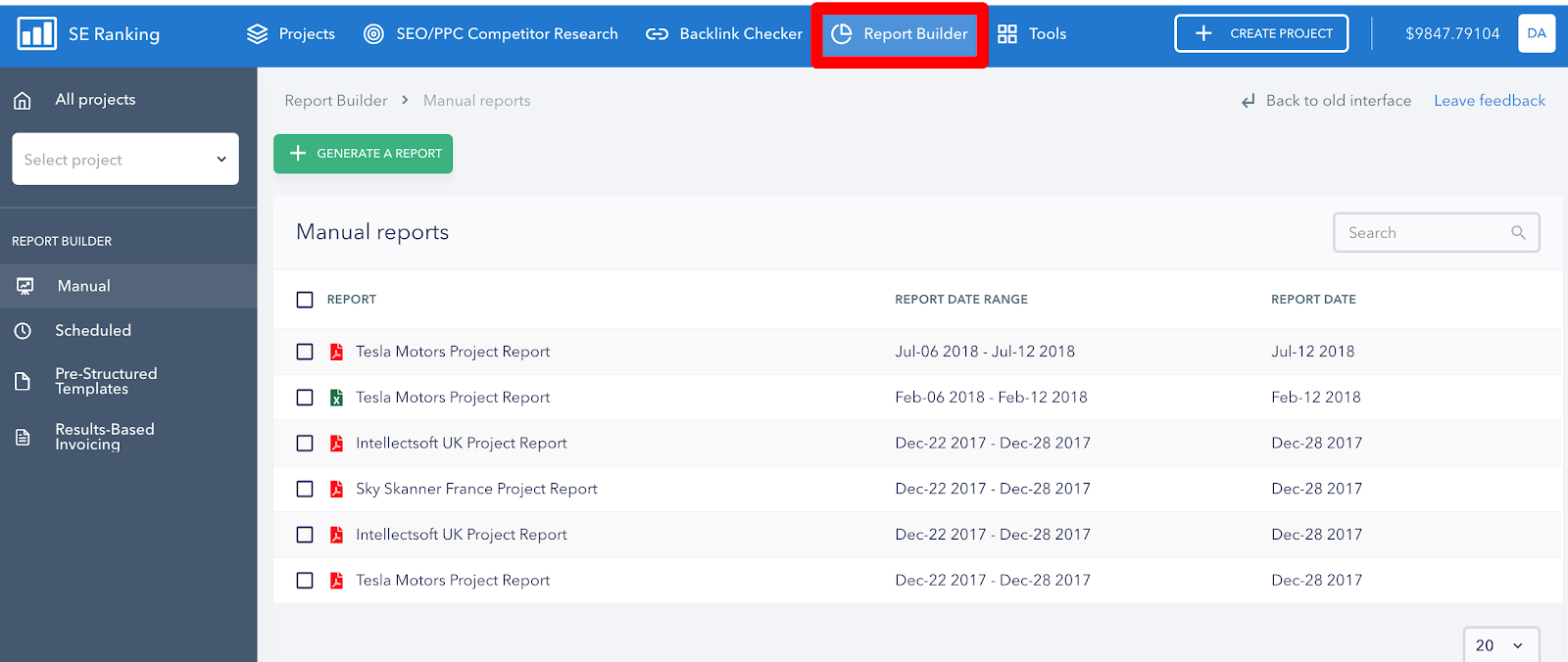Expand the rows-per-page dropdown showing 20
The height and width of the screenshot is (662, 1568).
tap(1500, 645)
